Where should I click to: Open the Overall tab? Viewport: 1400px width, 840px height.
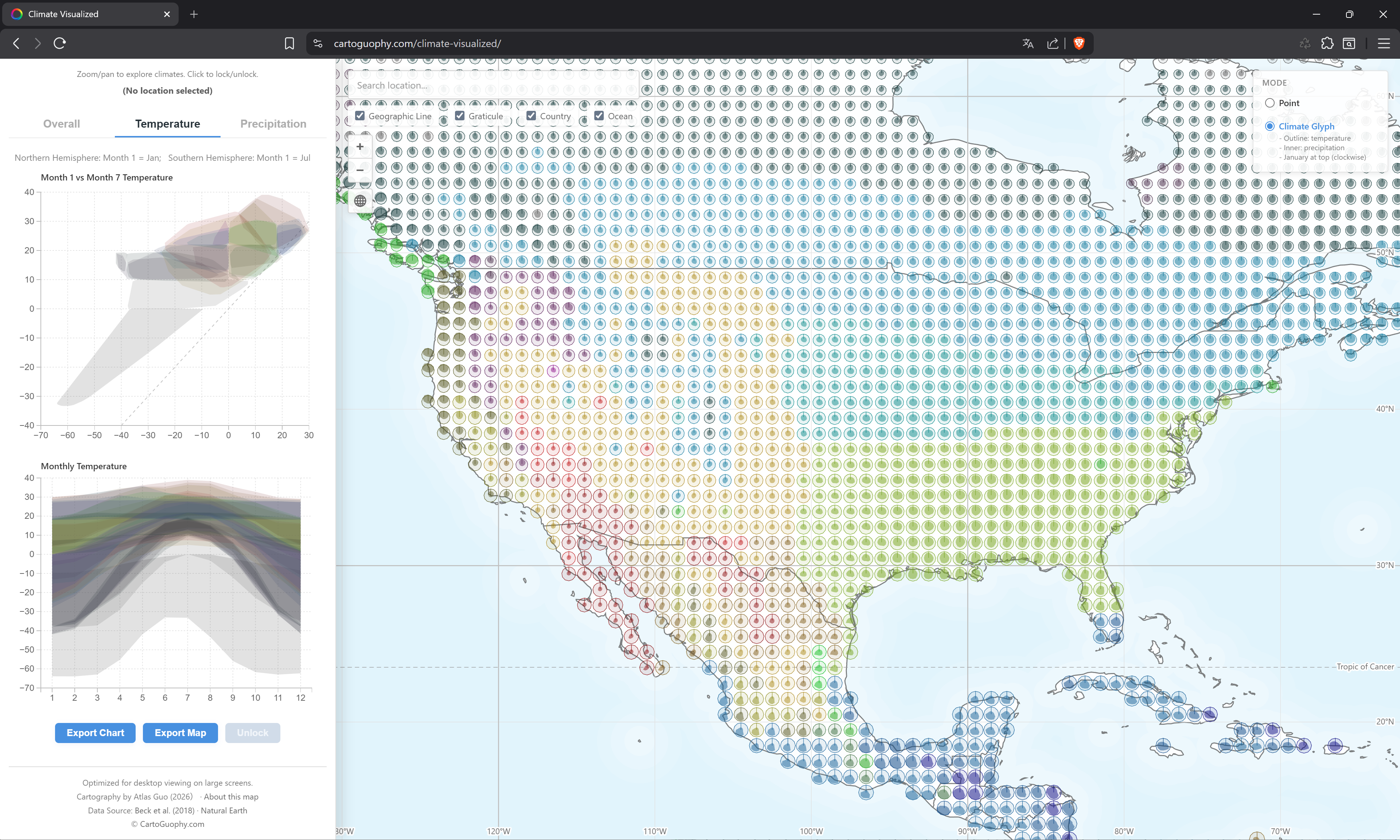[61, 123]
